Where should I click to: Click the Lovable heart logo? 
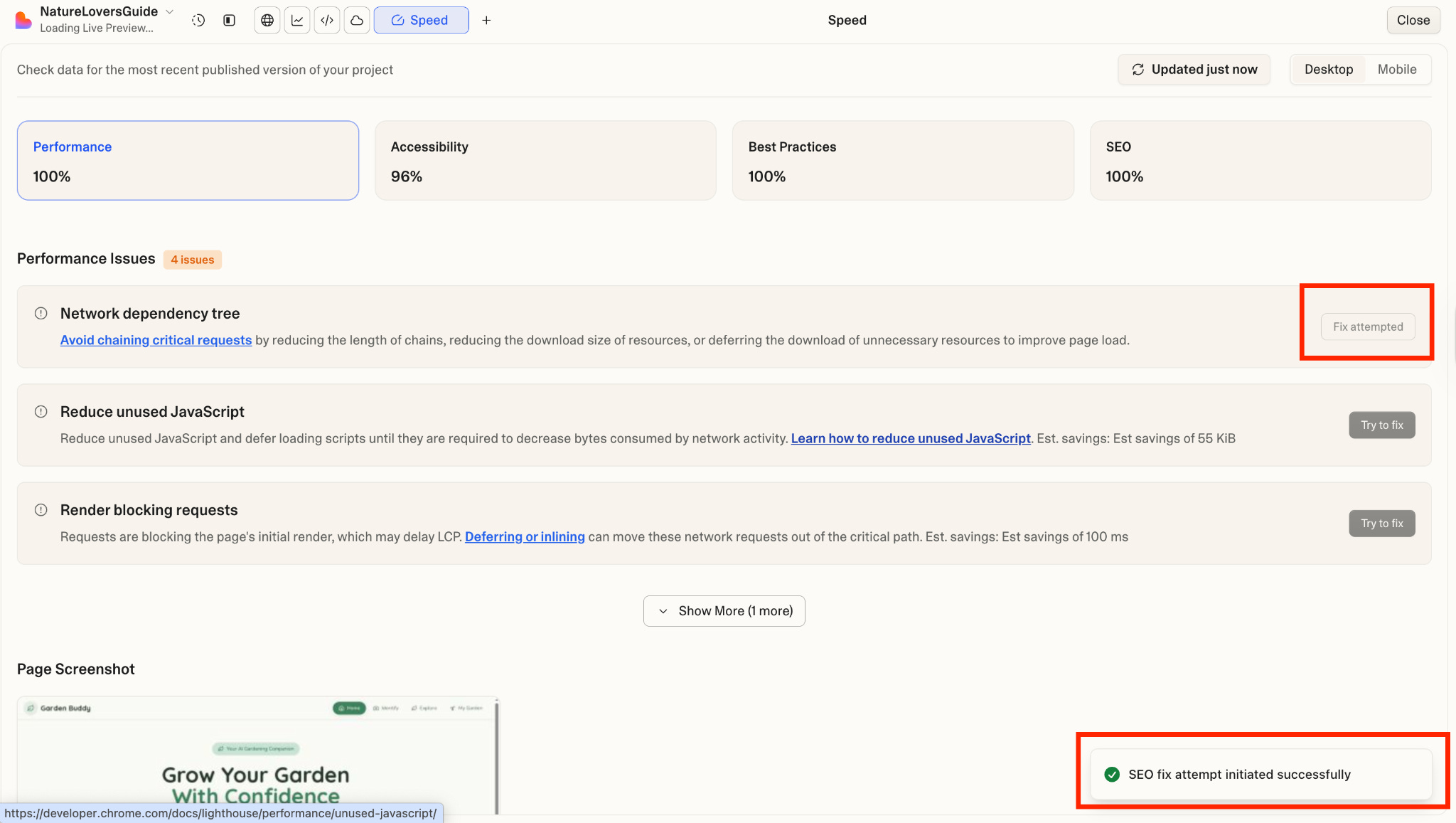[23, 20]
